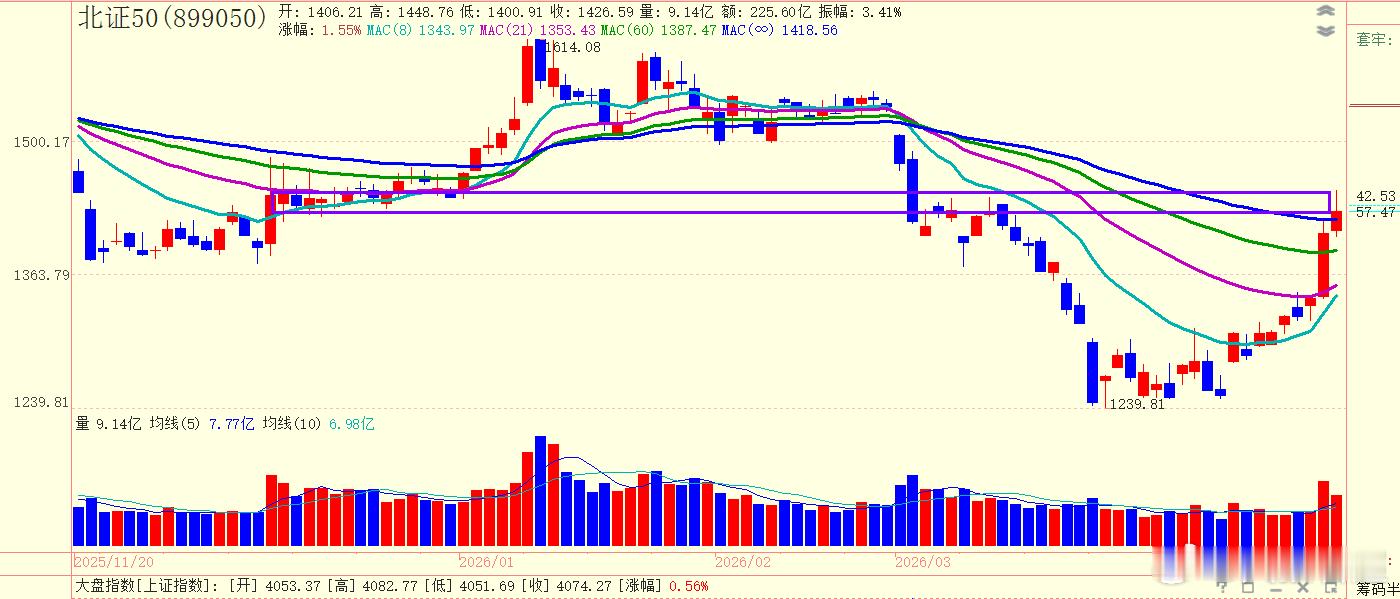
Task: Select the 均线(5) 7.77亿 volume average label
Action: click(x=202, y=424)
